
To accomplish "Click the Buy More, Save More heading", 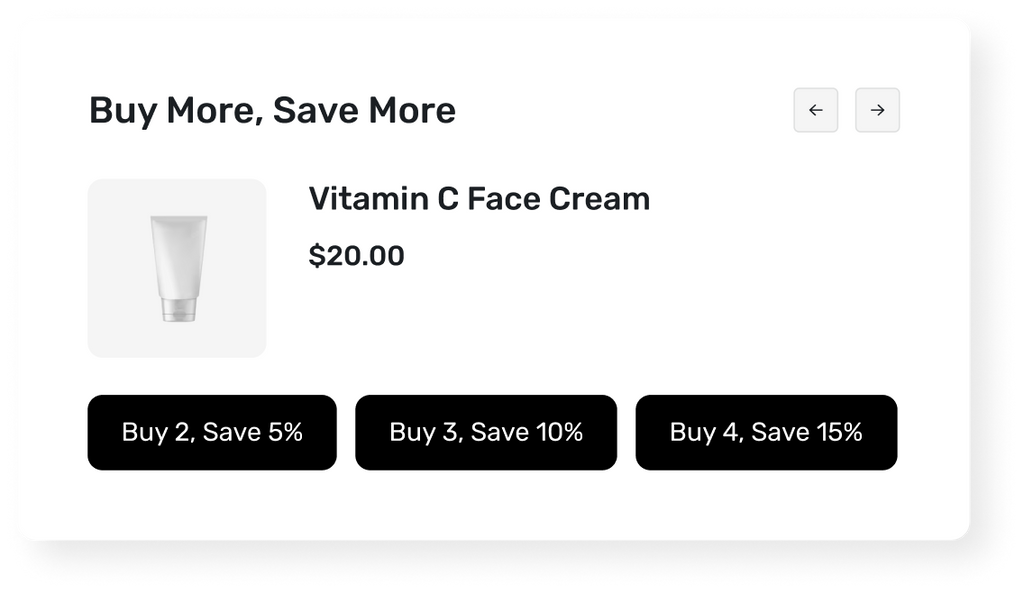I will tap(272, 110).
